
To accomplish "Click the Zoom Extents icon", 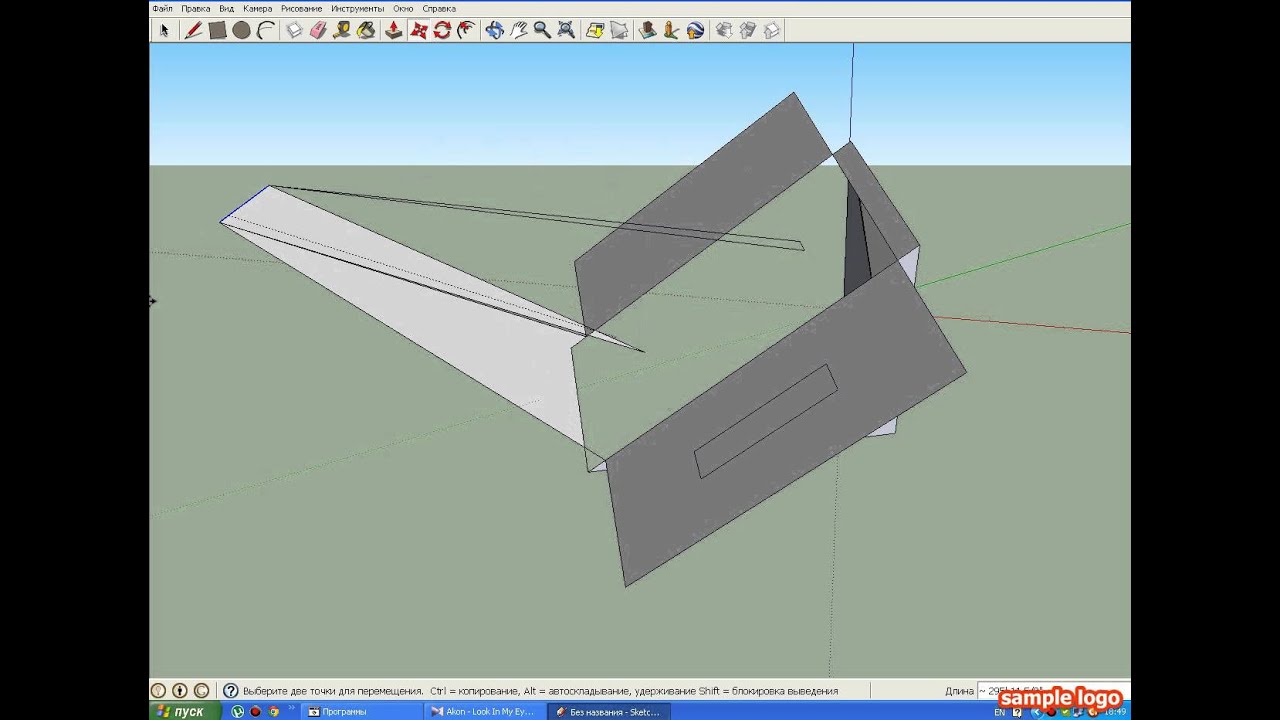I will (566, 30).
